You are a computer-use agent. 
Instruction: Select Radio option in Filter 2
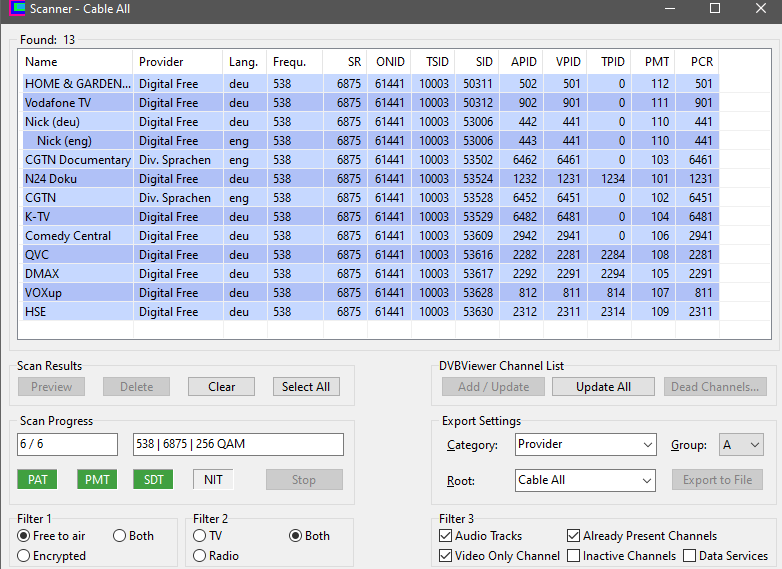tap(216, 556)
